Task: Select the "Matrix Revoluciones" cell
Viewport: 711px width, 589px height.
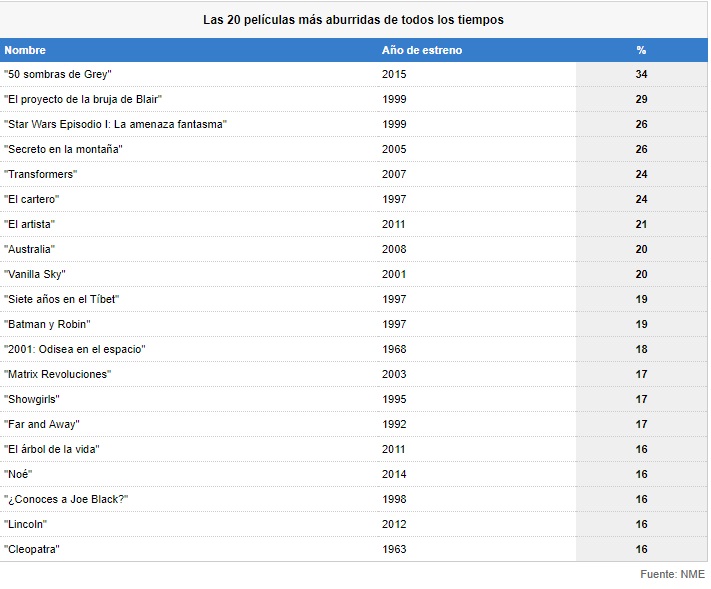Action: click(x=57, y=374)
